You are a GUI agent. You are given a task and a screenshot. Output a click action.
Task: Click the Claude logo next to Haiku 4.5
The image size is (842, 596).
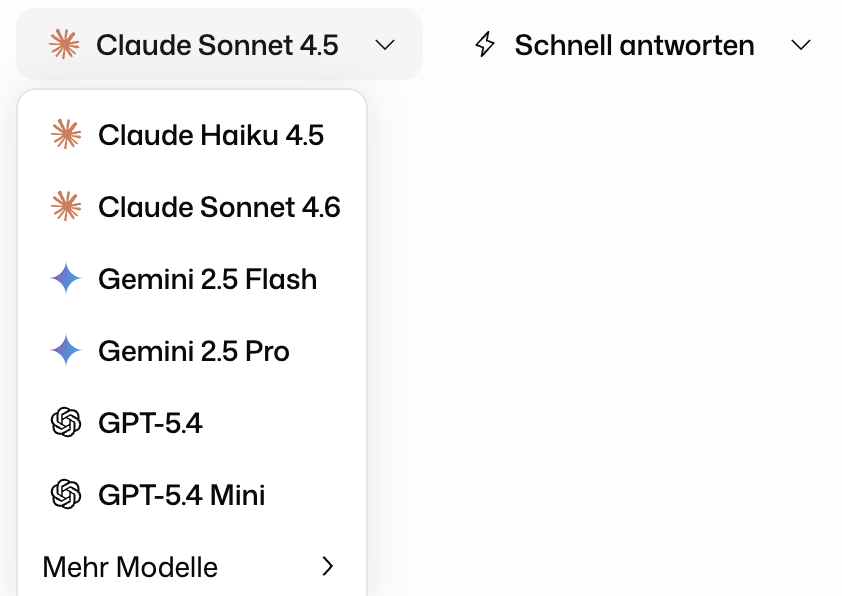click(66, 135)
